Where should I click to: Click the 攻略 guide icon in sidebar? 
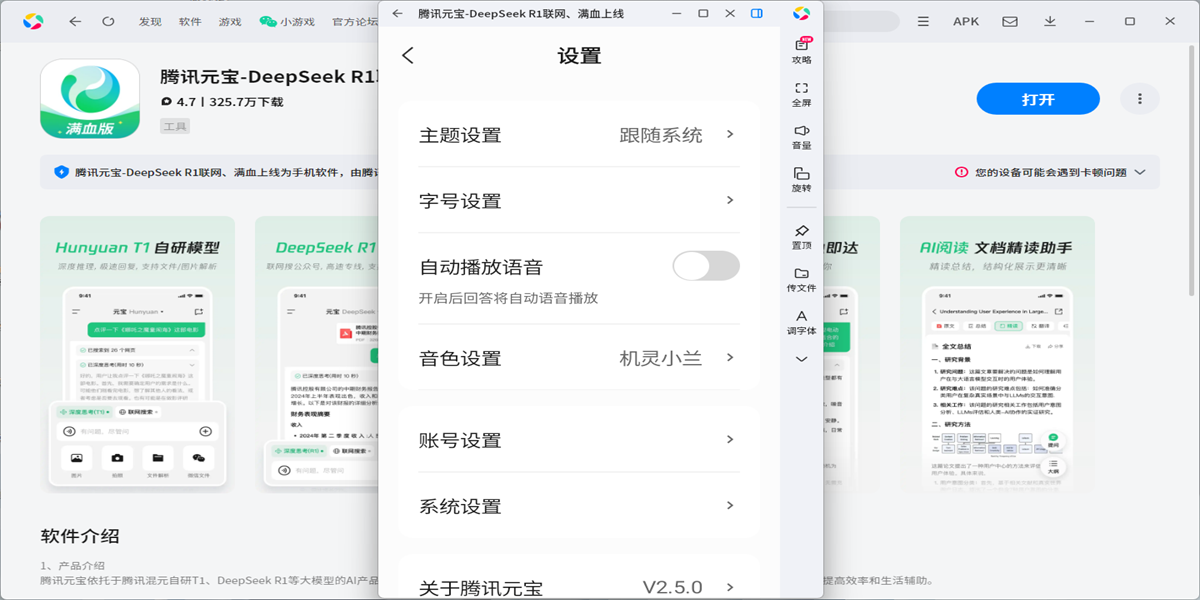pyautogui.click(x=801, y=50)
